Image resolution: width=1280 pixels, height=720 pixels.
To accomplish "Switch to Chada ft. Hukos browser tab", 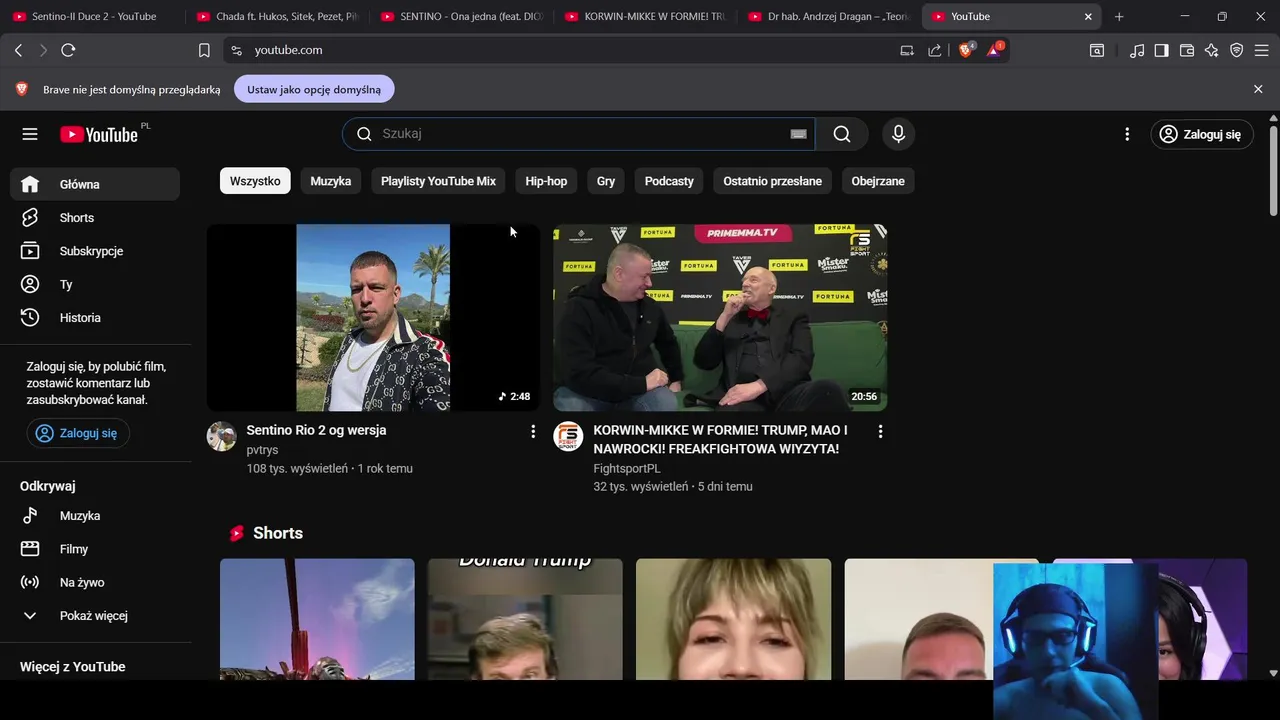I will [x=279, y=16].
